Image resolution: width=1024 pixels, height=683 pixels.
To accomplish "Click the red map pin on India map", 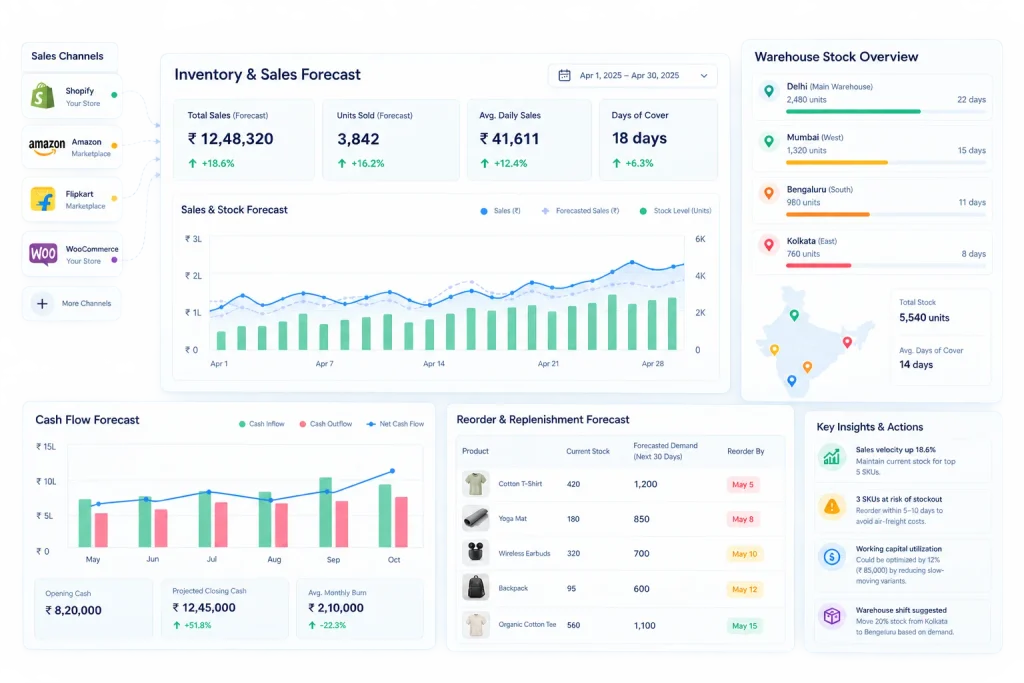I will (847, 342).
